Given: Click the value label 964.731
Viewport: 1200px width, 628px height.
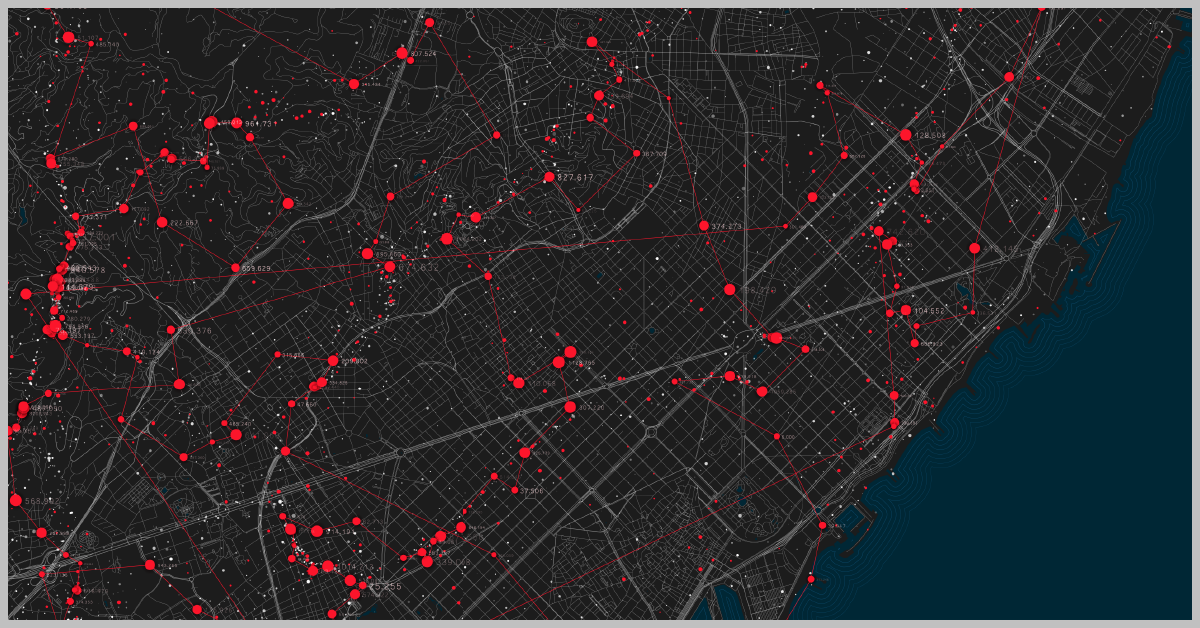Looking at the screenshot, I should coord(258,123).
